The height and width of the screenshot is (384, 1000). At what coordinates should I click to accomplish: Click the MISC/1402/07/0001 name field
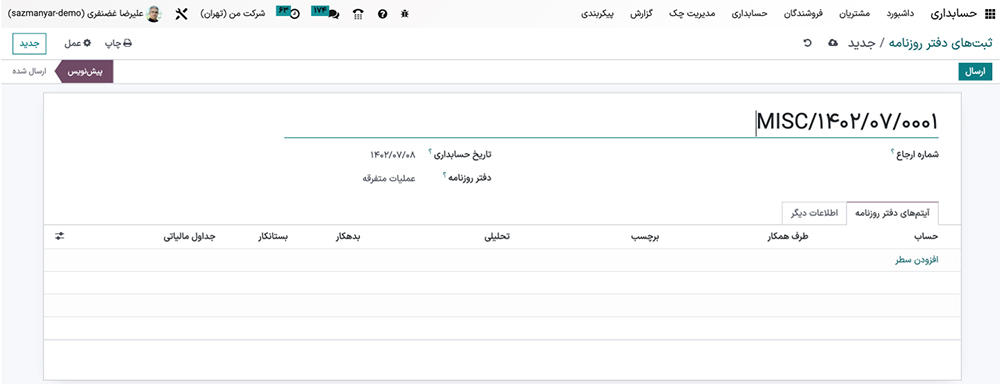pos(611,121)
